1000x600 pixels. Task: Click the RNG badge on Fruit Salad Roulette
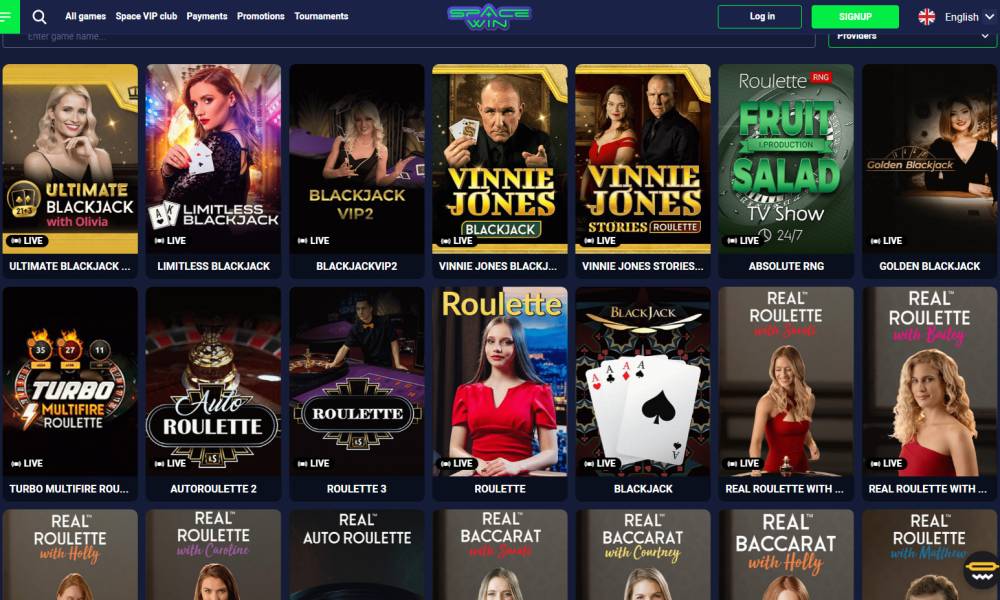[x=820, y=77]
